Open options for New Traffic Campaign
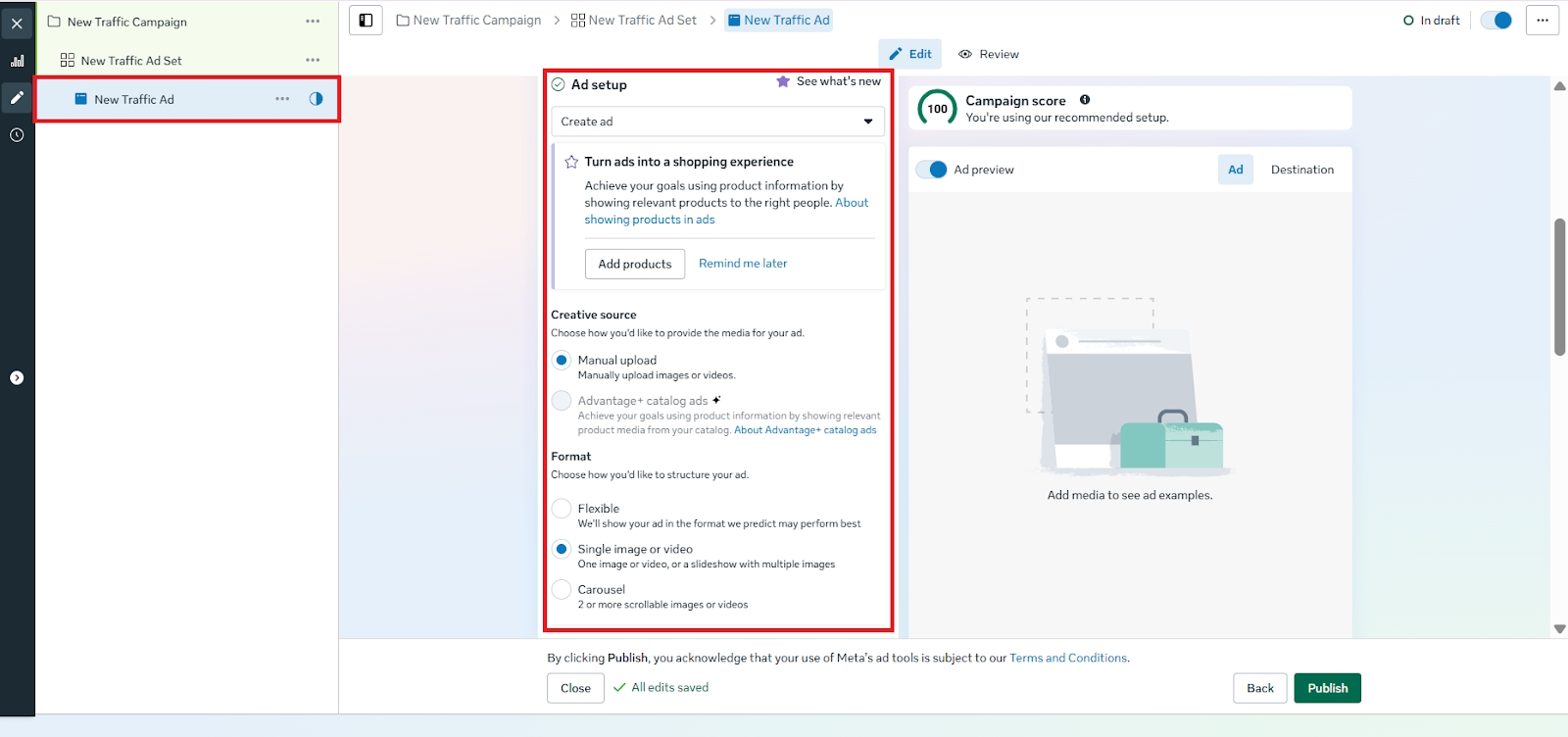The width and height of the screenshot is (1568, 737). 313,22
